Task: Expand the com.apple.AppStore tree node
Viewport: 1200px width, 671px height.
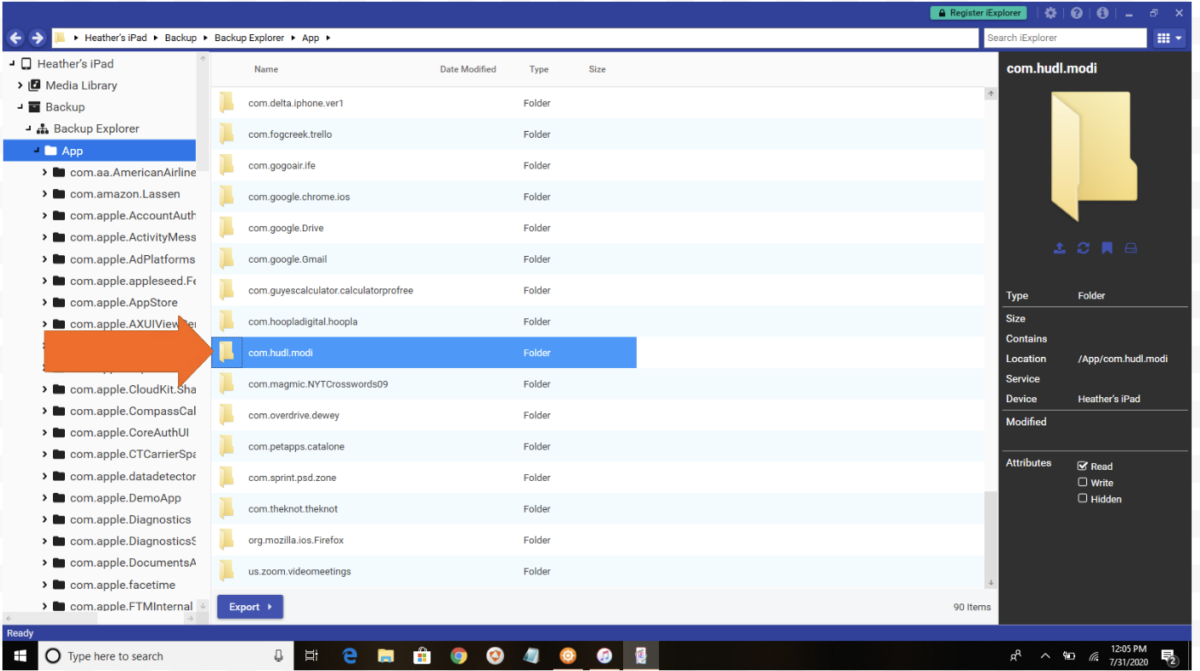Action: coord(44,302)
